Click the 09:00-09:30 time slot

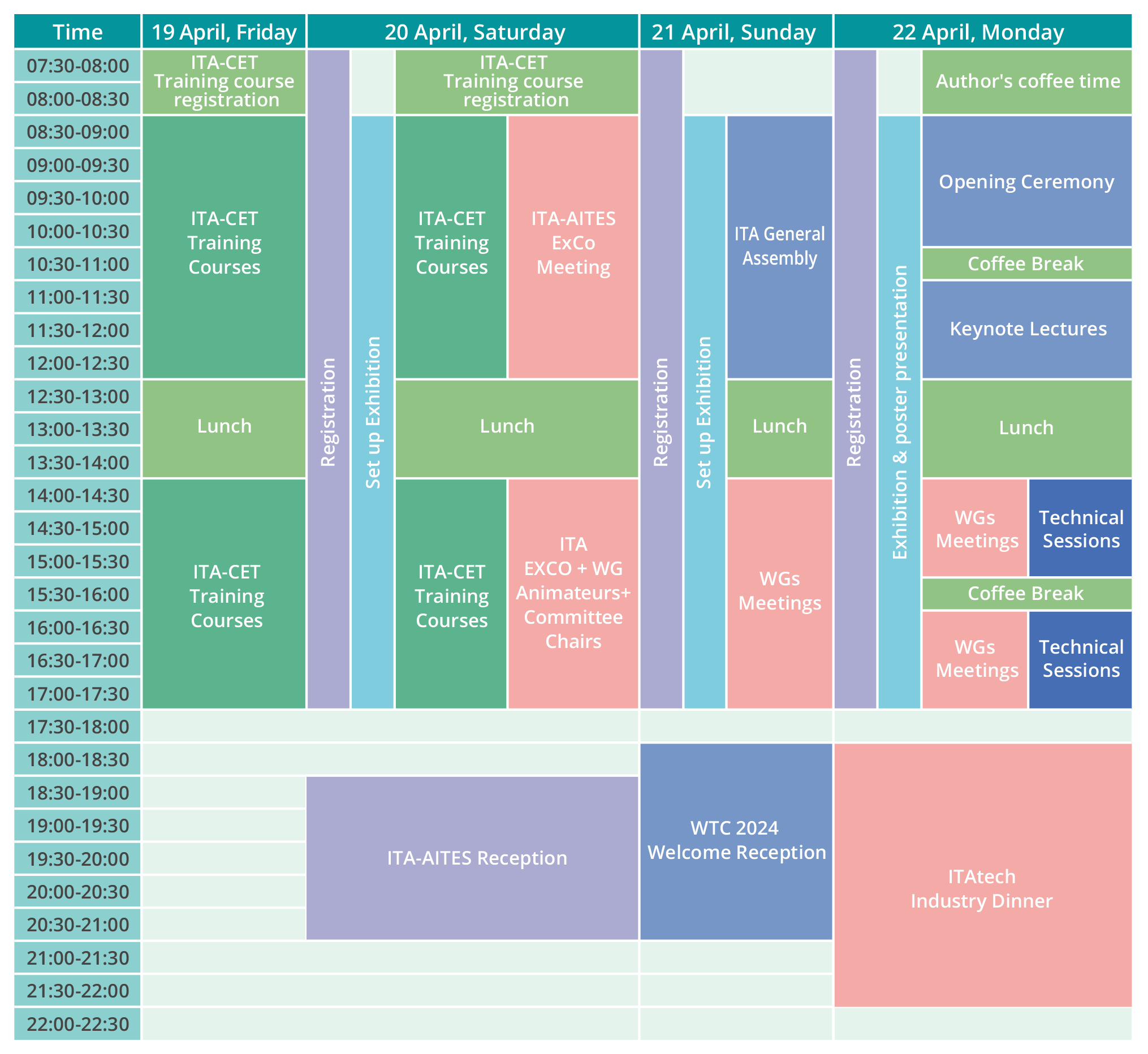[x=77, y=165]
